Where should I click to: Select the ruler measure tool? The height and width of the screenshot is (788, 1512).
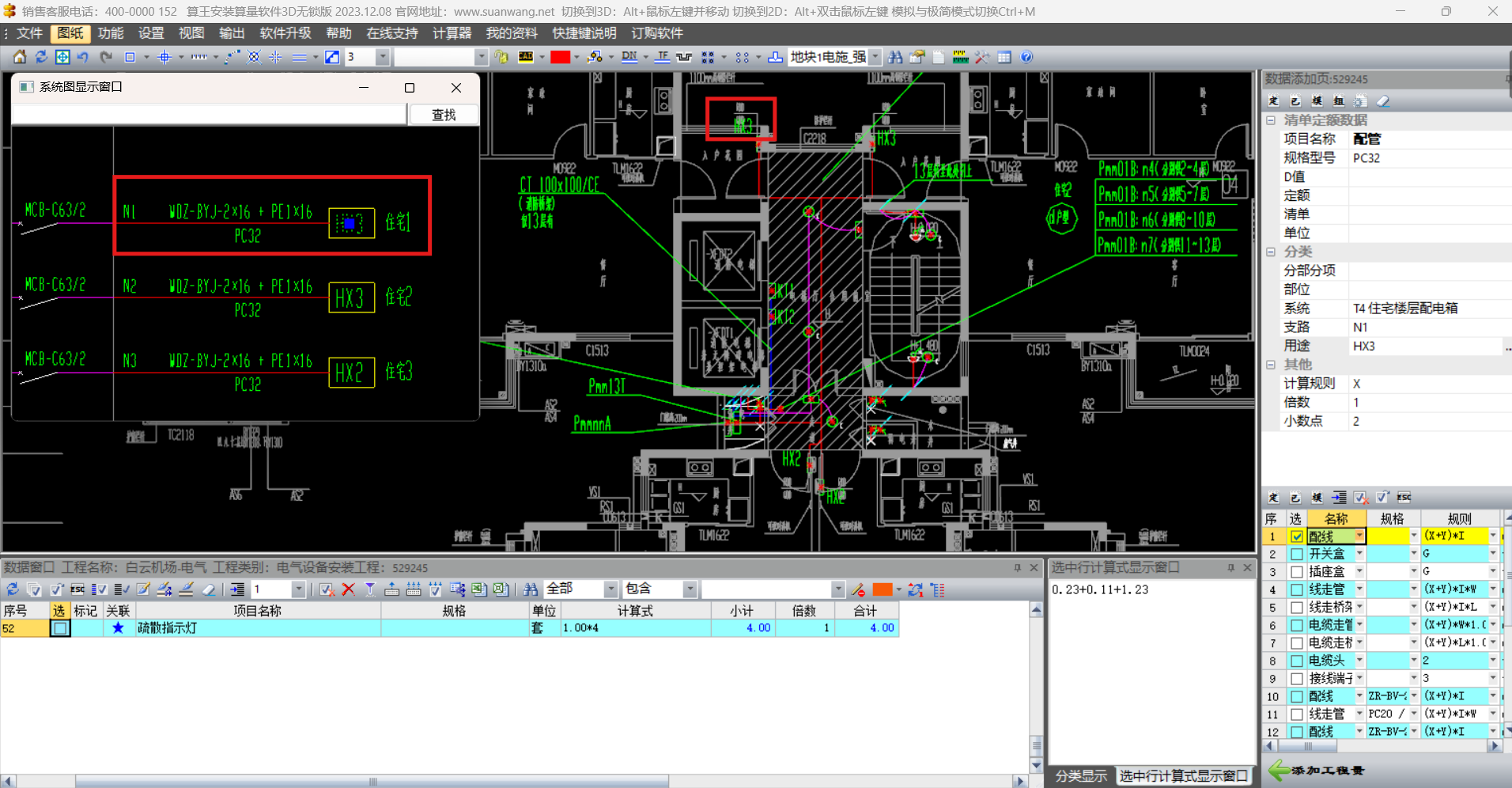click(199, 57)
